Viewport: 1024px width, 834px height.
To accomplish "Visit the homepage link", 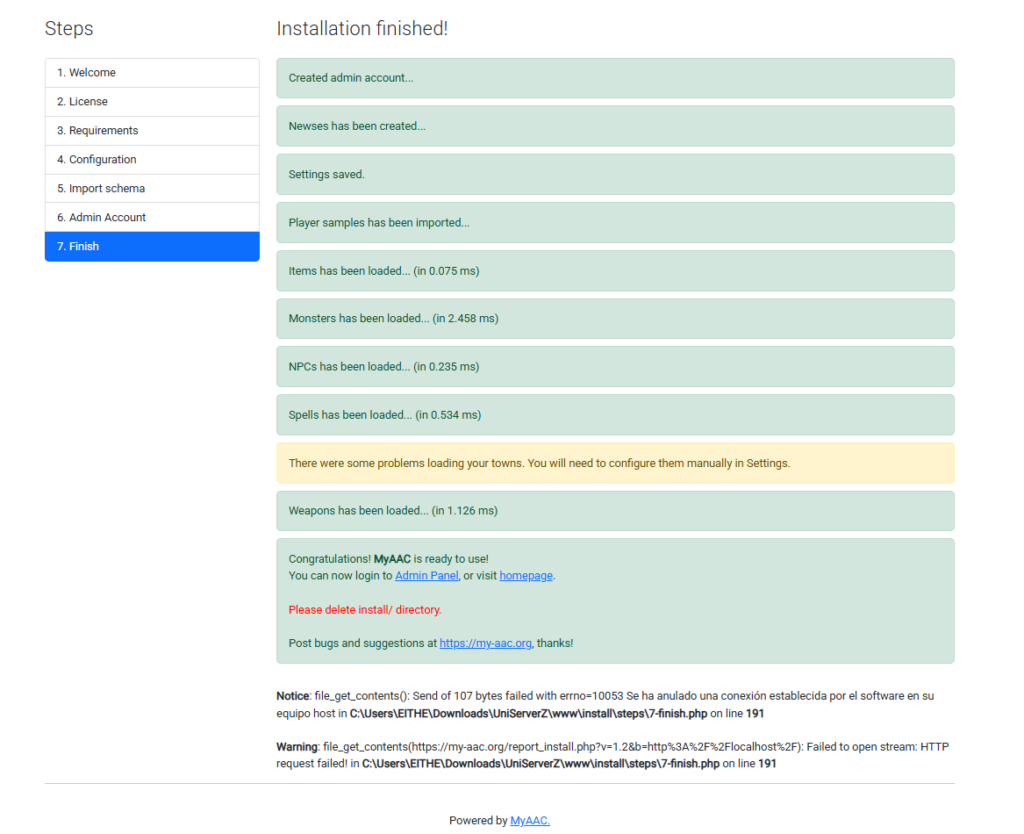I will 526,575.
